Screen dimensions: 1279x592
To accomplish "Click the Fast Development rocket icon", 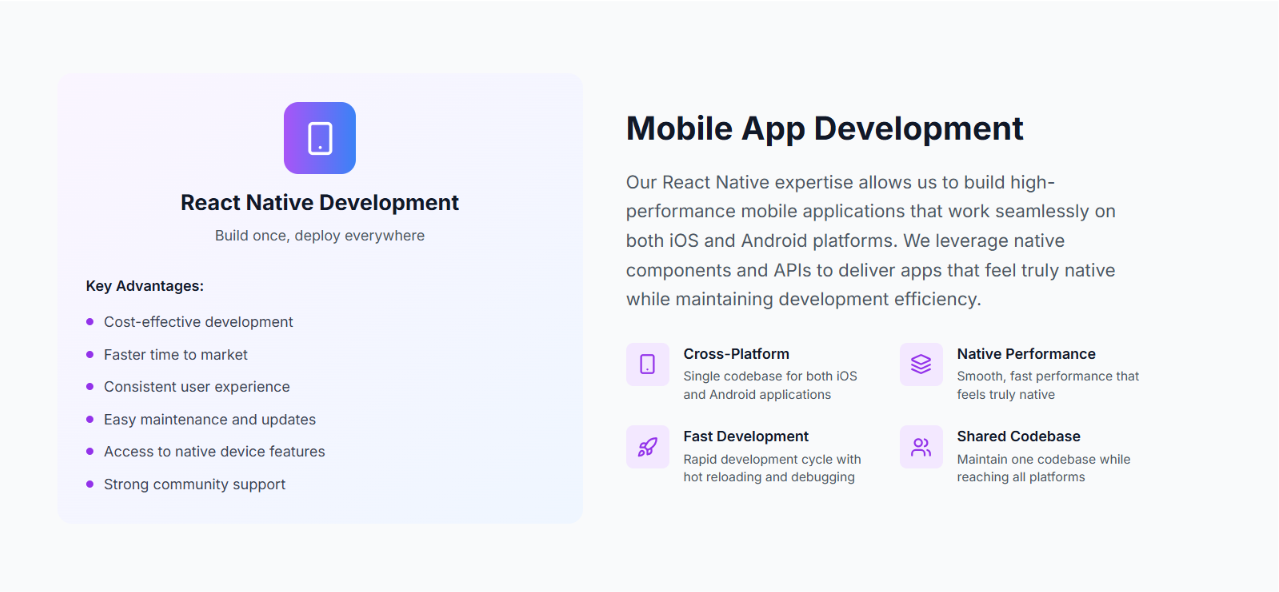I will (647, 447).
